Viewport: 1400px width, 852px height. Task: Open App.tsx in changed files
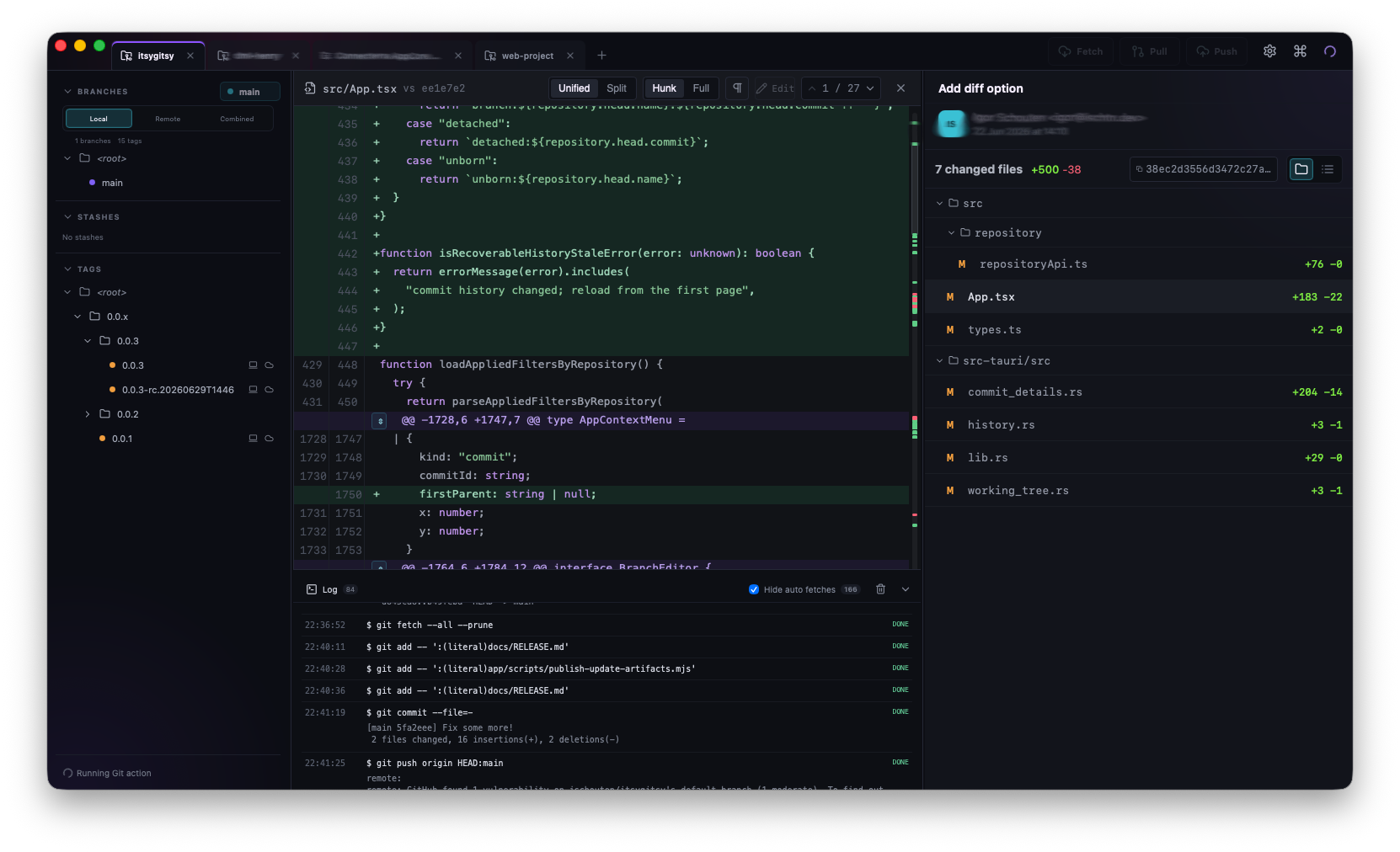click(x=1138, y=297)
